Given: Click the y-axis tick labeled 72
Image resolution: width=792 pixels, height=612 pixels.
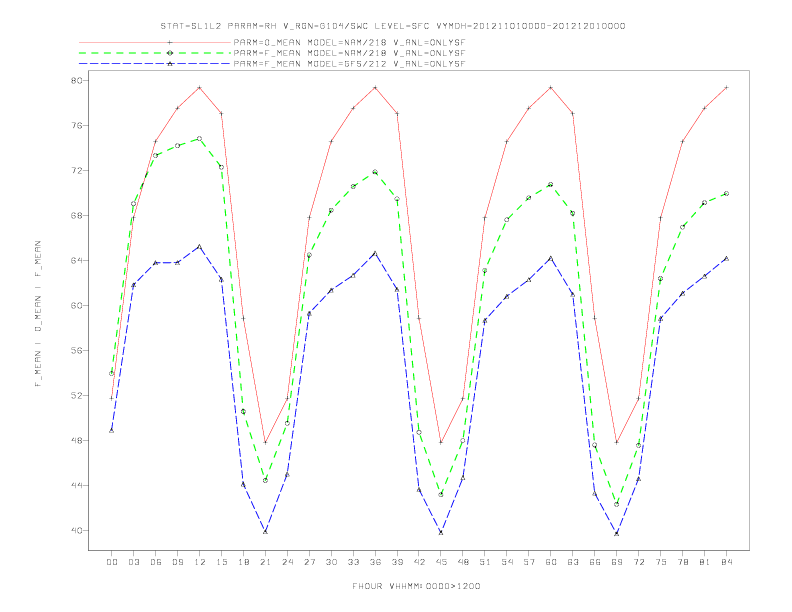Looking at the screenshot, I should click(x=76, y=171).
